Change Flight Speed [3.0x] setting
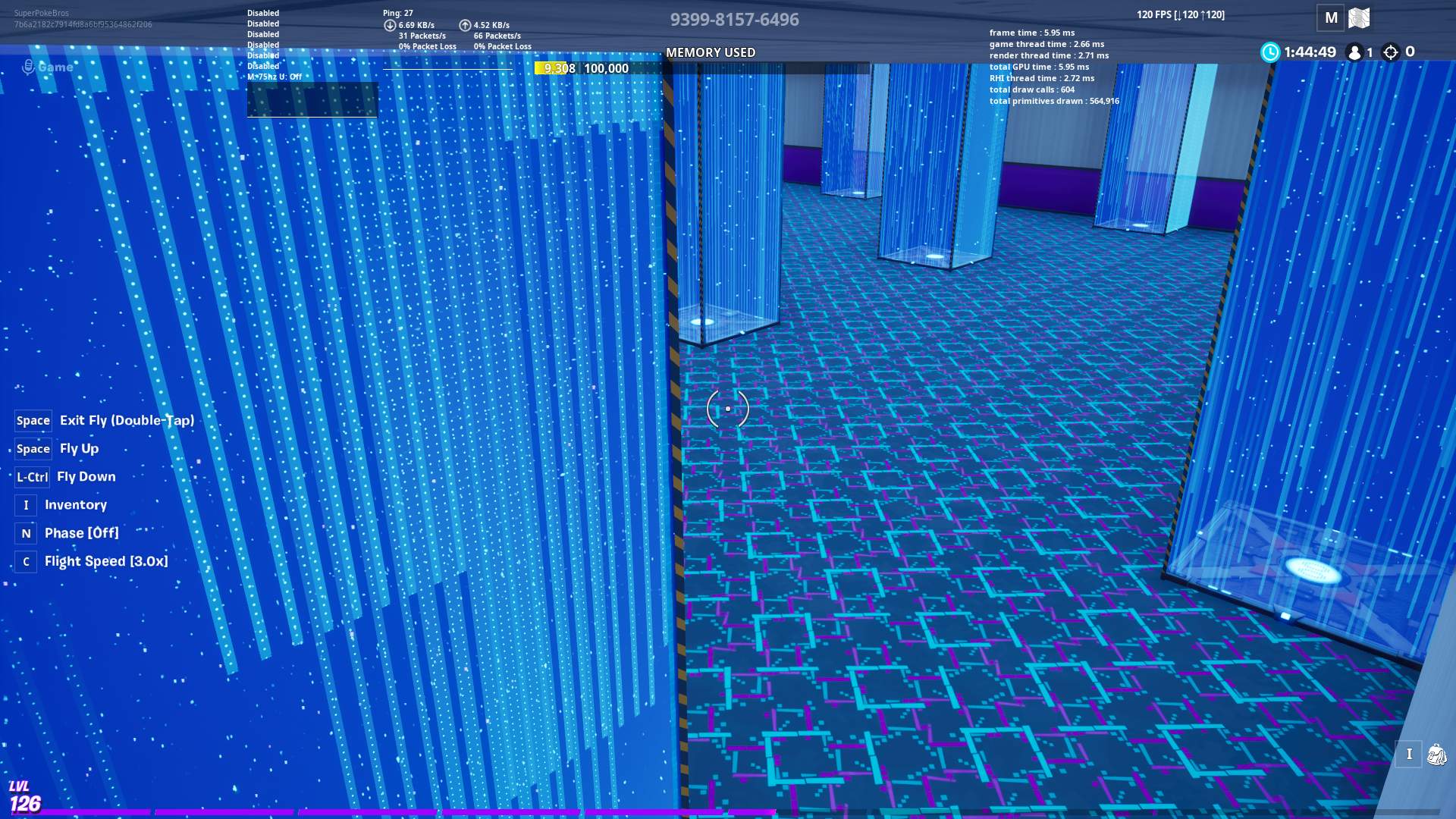This screenshot has width=1456, height=819. coord(106,561)
